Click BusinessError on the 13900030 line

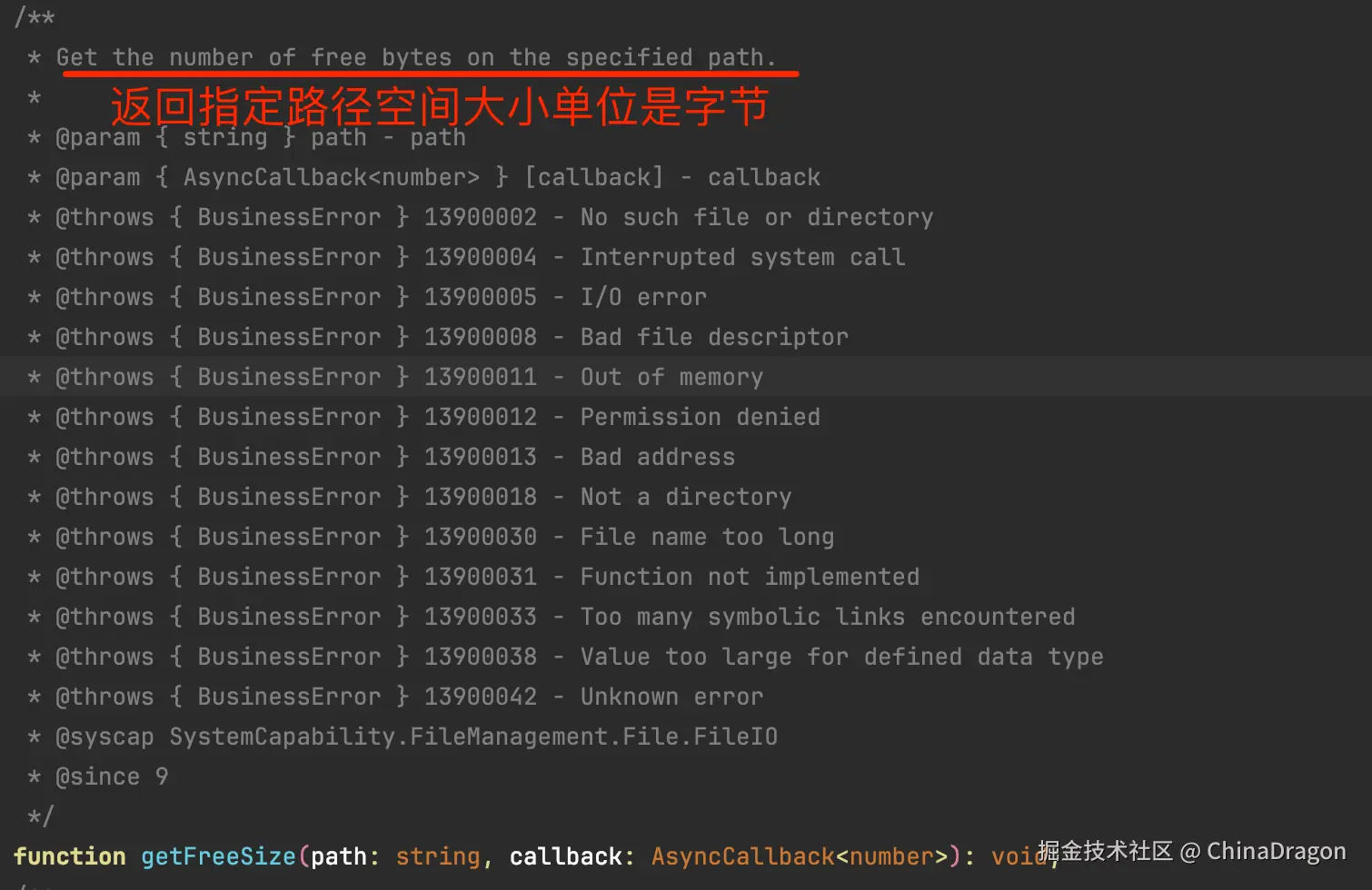pyautogui.click(x=290, y=537)
